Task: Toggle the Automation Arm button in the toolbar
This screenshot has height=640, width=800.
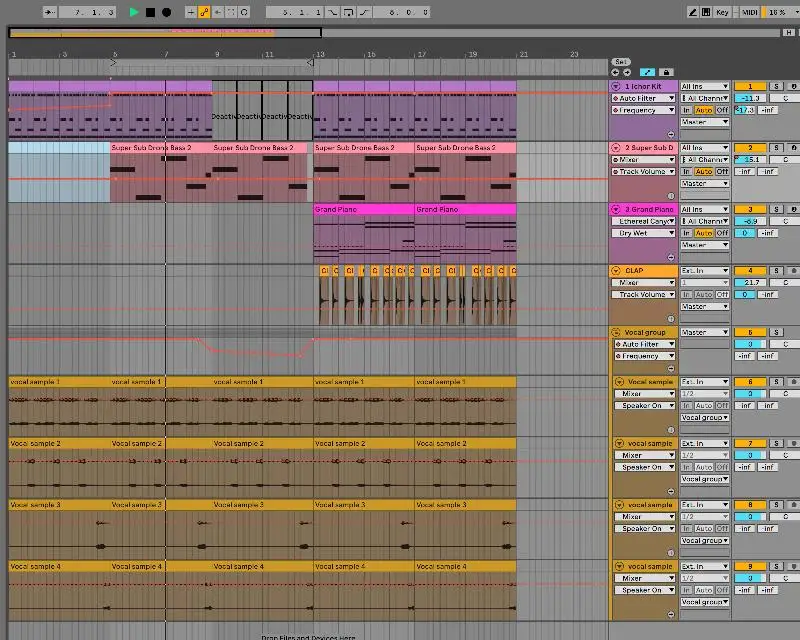Action: (x=204, y=12)
